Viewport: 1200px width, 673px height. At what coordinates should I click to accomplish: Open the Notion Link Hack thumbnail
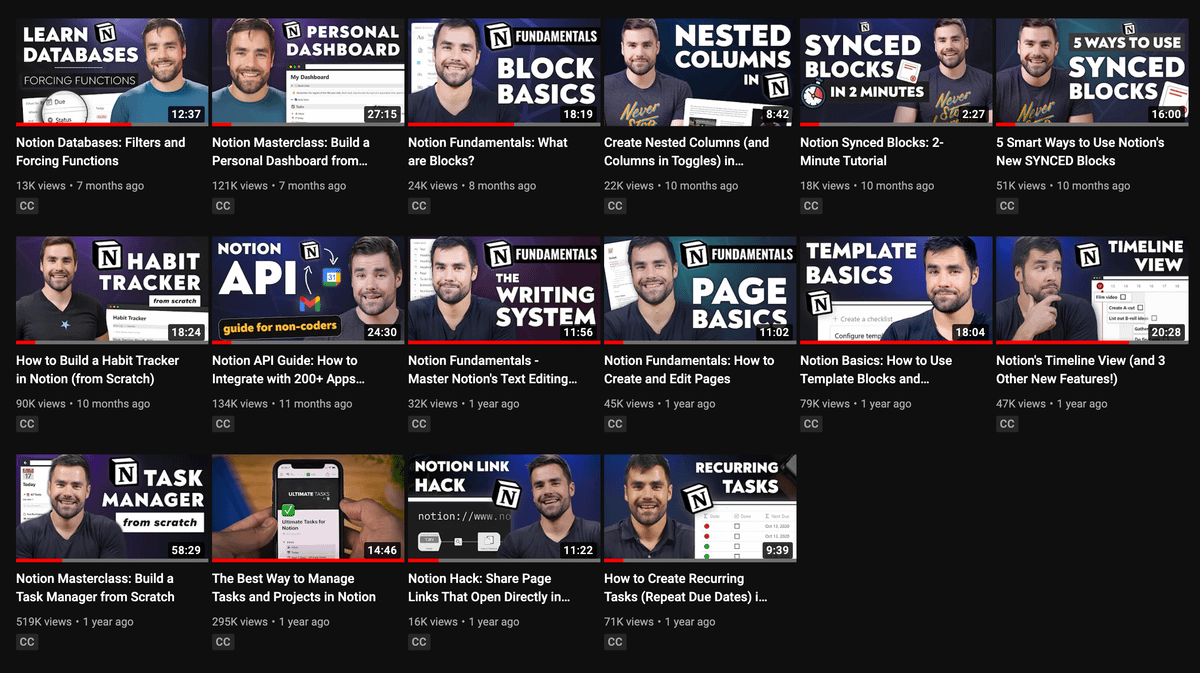504,508
